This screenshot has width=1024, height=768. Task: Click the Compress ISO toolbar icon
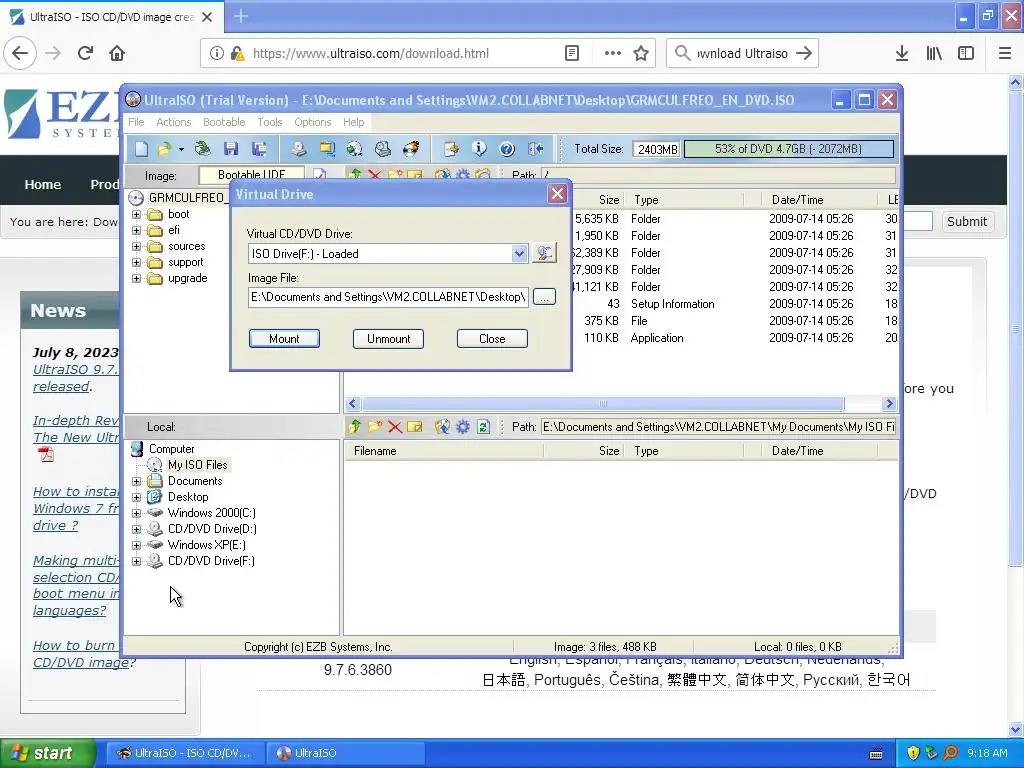coord(327,149)
